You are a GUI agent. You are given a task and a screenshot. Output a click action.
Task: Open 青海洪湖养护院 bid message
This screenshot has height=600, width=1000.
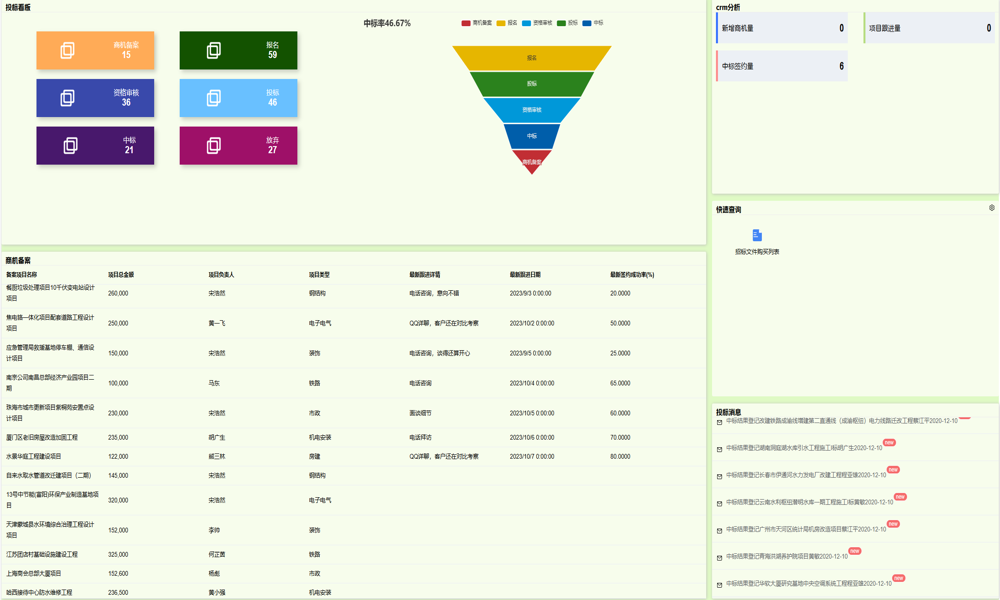(x=787, y=557)
